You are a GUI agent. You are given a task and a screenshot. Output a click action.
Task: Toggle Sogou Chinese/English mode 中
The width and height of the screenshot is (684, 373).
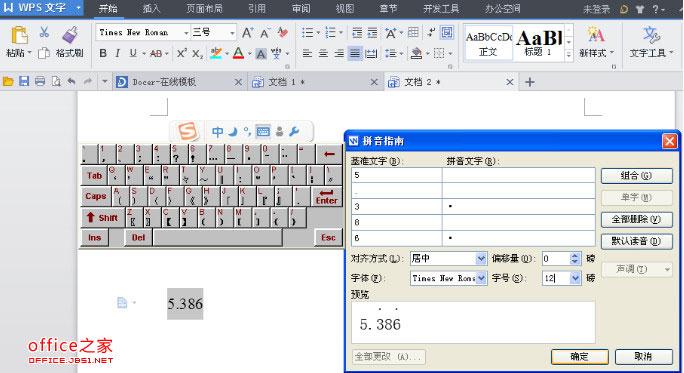pos(217,131)
